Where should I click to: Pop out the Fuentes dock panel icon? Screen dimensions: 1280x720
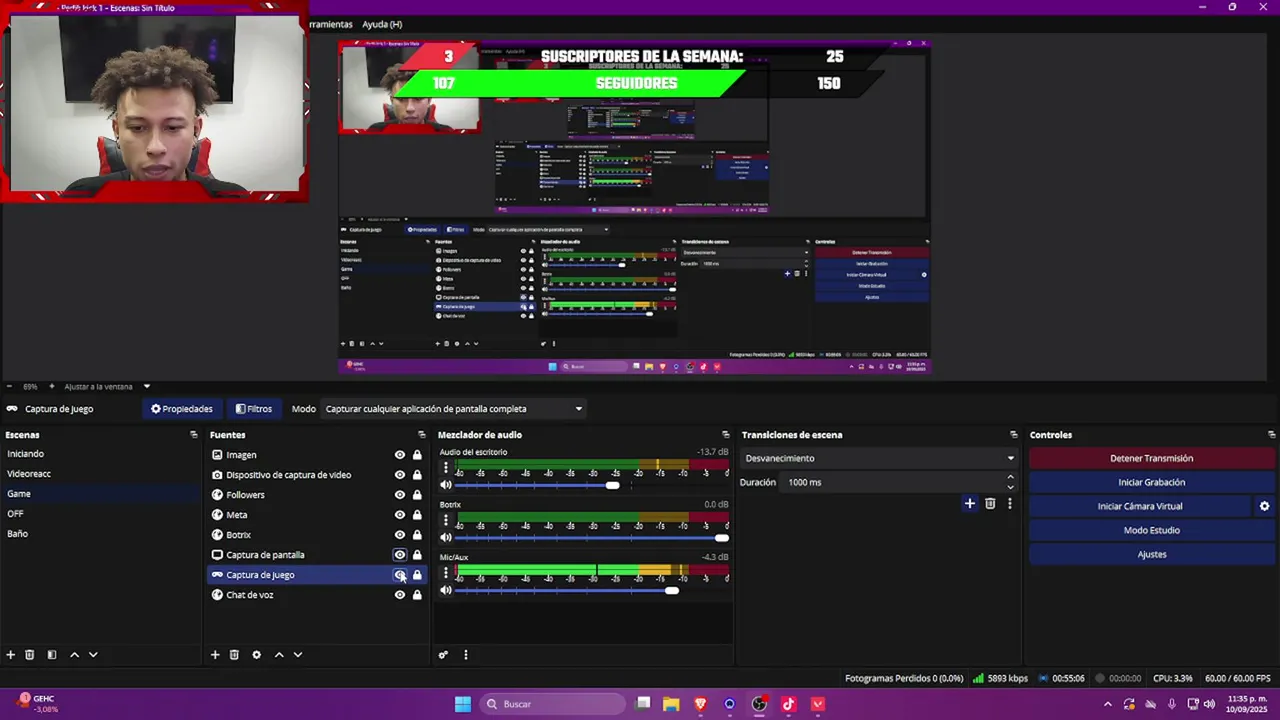coord(422,435)
